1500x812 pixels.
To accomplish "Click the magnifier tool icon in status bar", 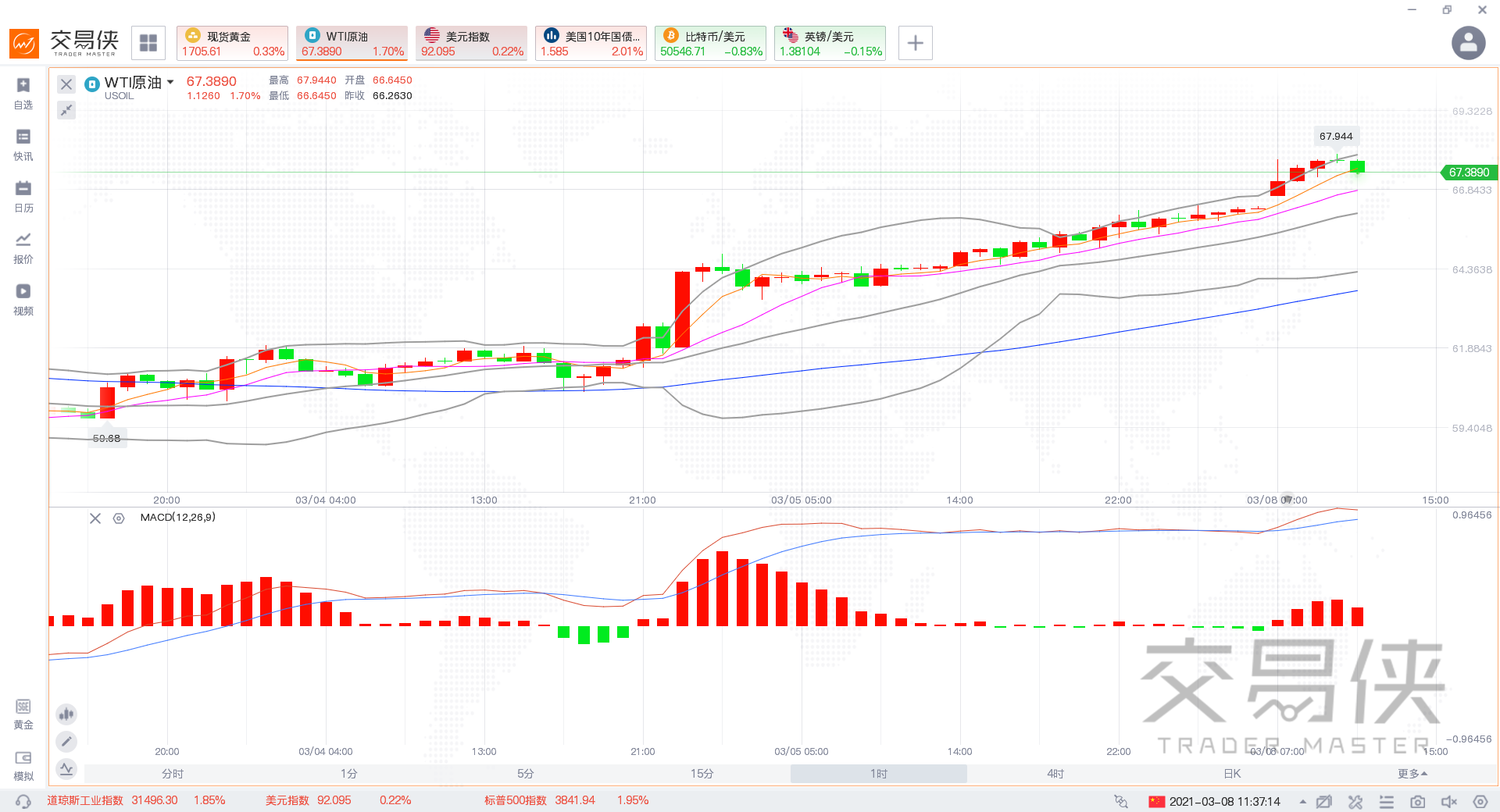I will (x=1121, y=802).
